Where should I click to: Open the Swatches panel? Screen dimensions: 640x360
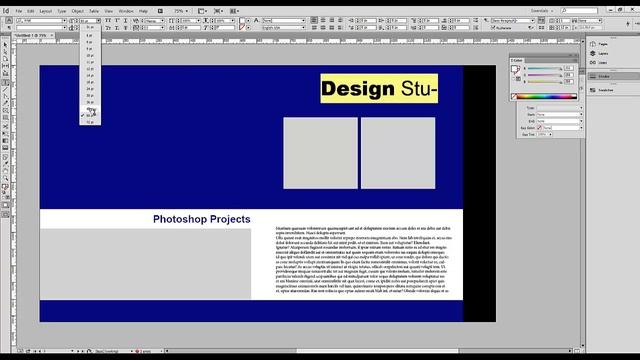[x=602, y=90]
